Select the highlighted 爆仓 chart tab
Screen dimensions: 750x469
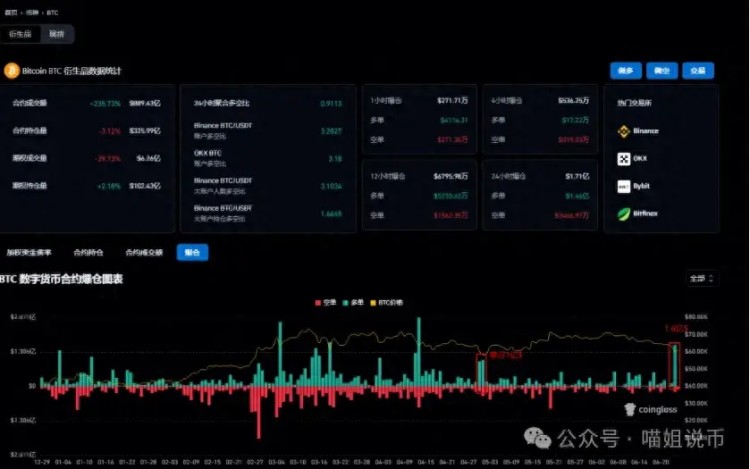point(192,252)
